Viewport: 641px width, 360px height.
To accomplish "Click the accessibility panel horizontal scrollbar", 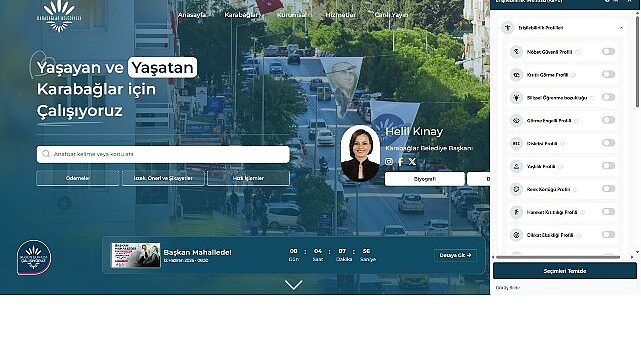I will [x=558, y=257].
